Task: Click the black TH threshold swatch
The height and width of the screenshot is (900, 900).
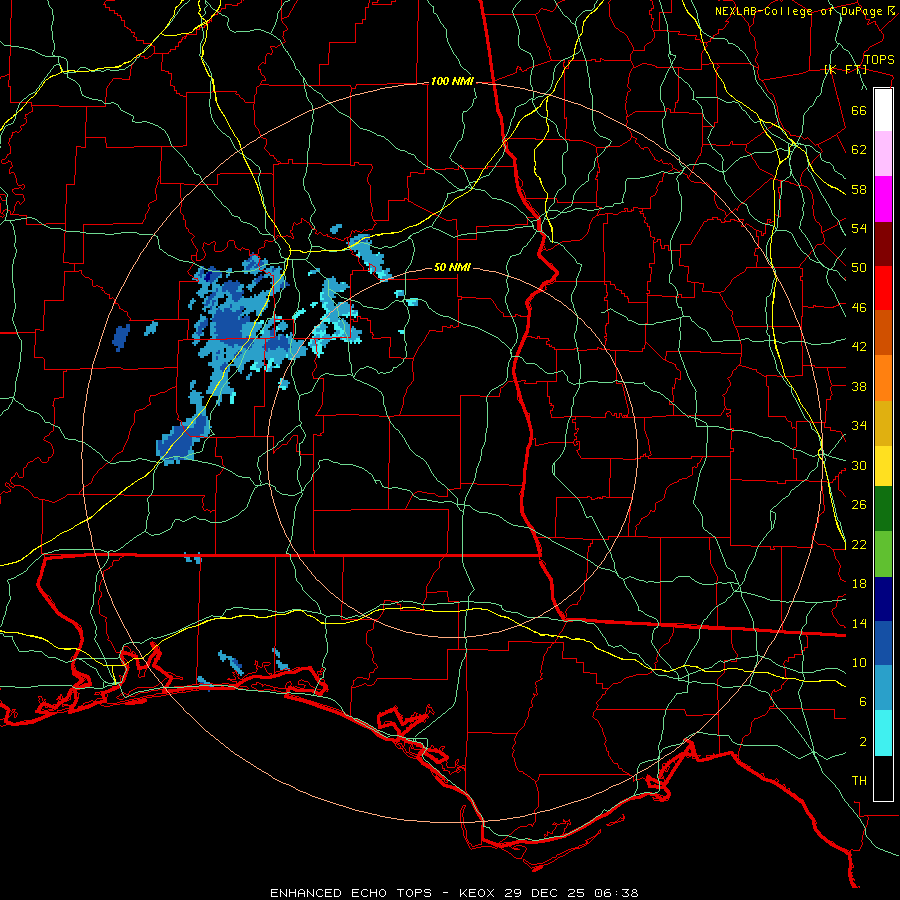Action: (x=883, y=778)
